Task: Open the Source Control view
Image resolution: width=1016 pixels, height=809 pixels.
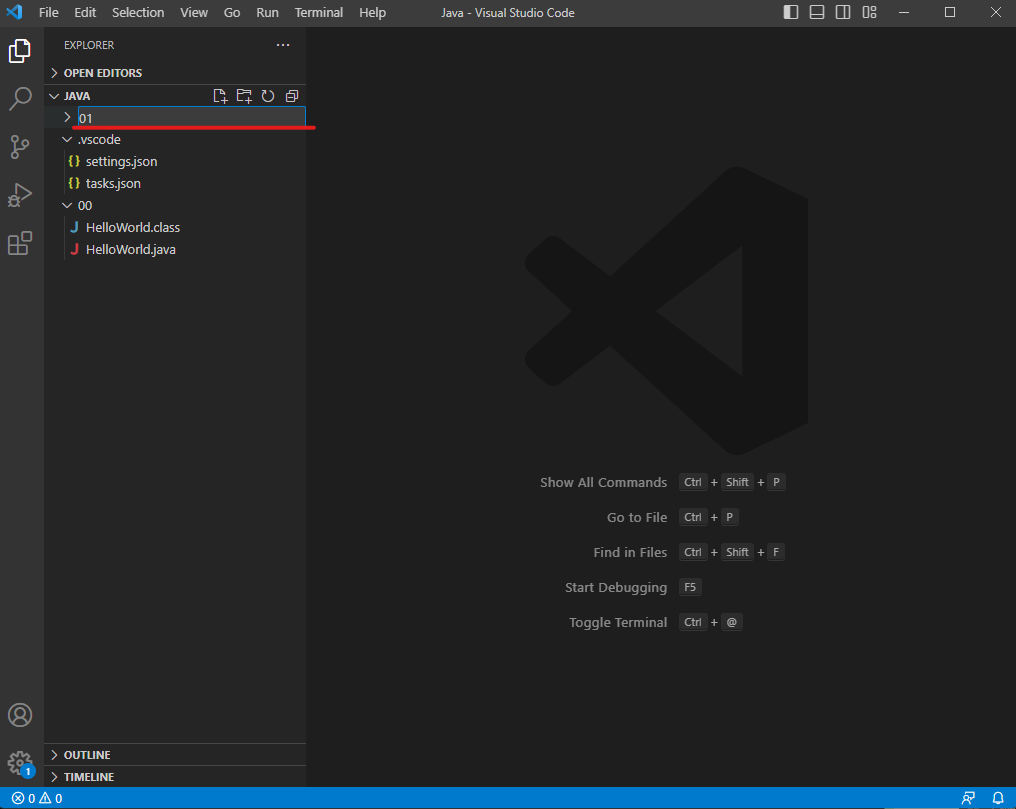Action: coord(20,147)
